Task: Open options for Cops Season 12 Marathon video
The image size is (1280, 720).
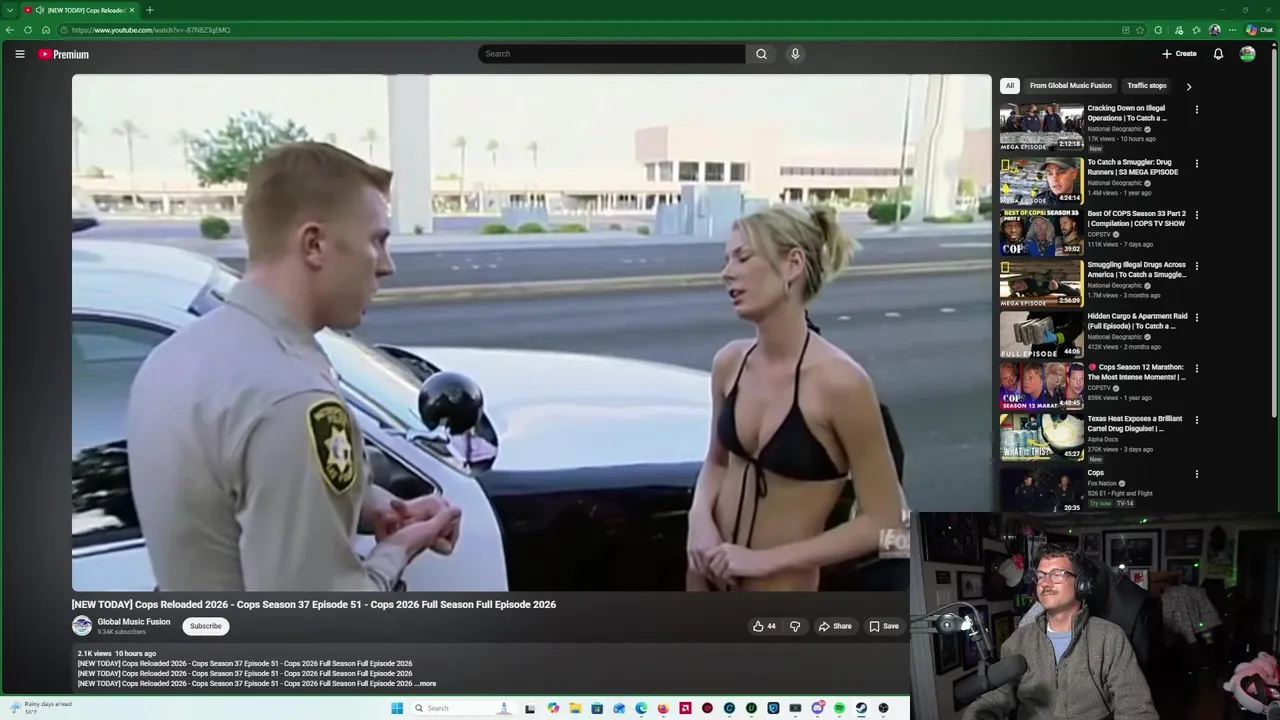Action: pyautogui.click(x=1196, y=369)
